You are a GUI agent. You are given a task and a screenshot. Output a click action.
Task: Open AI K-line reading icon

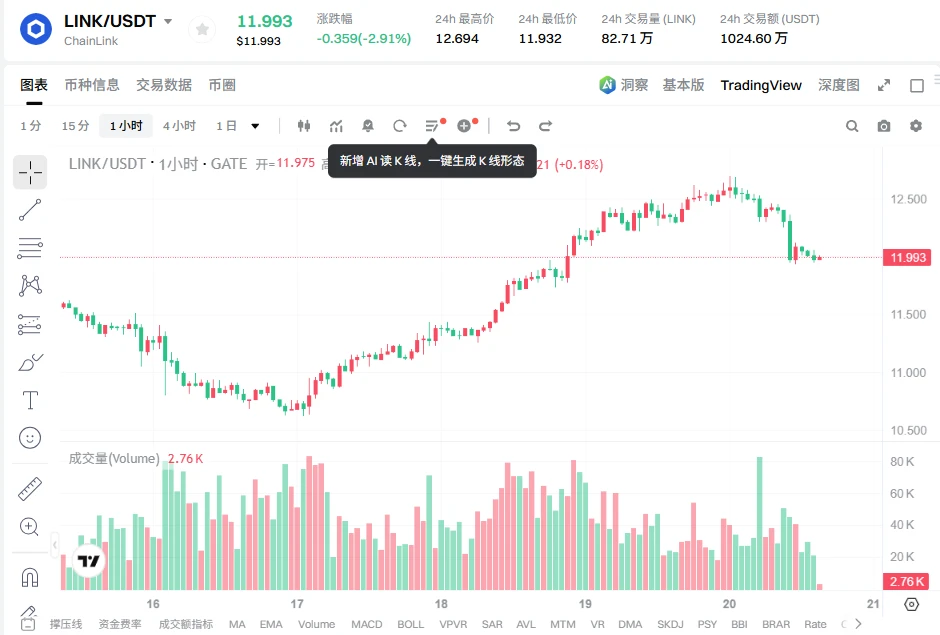[432, 126]
